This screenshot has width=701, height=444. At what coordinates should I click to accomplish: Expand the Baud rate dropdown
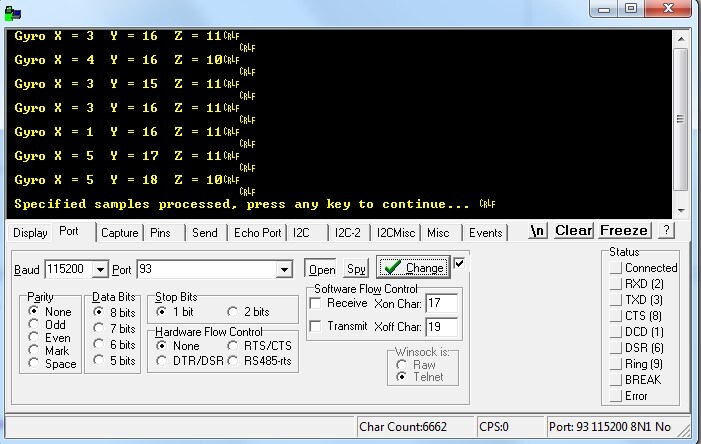[100, 270]
